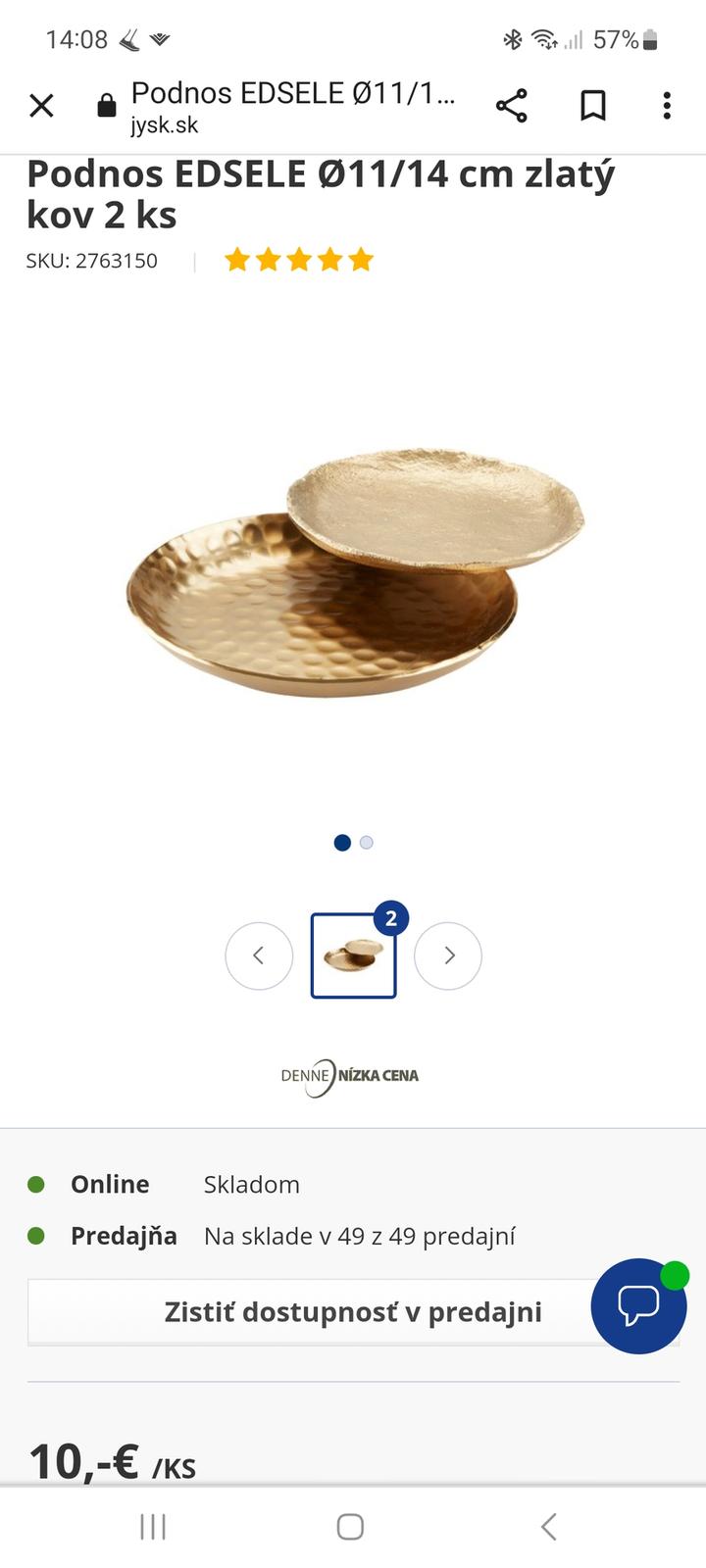Show next product image with right arrow
The image size is (706, 1568).
(448, 955)
